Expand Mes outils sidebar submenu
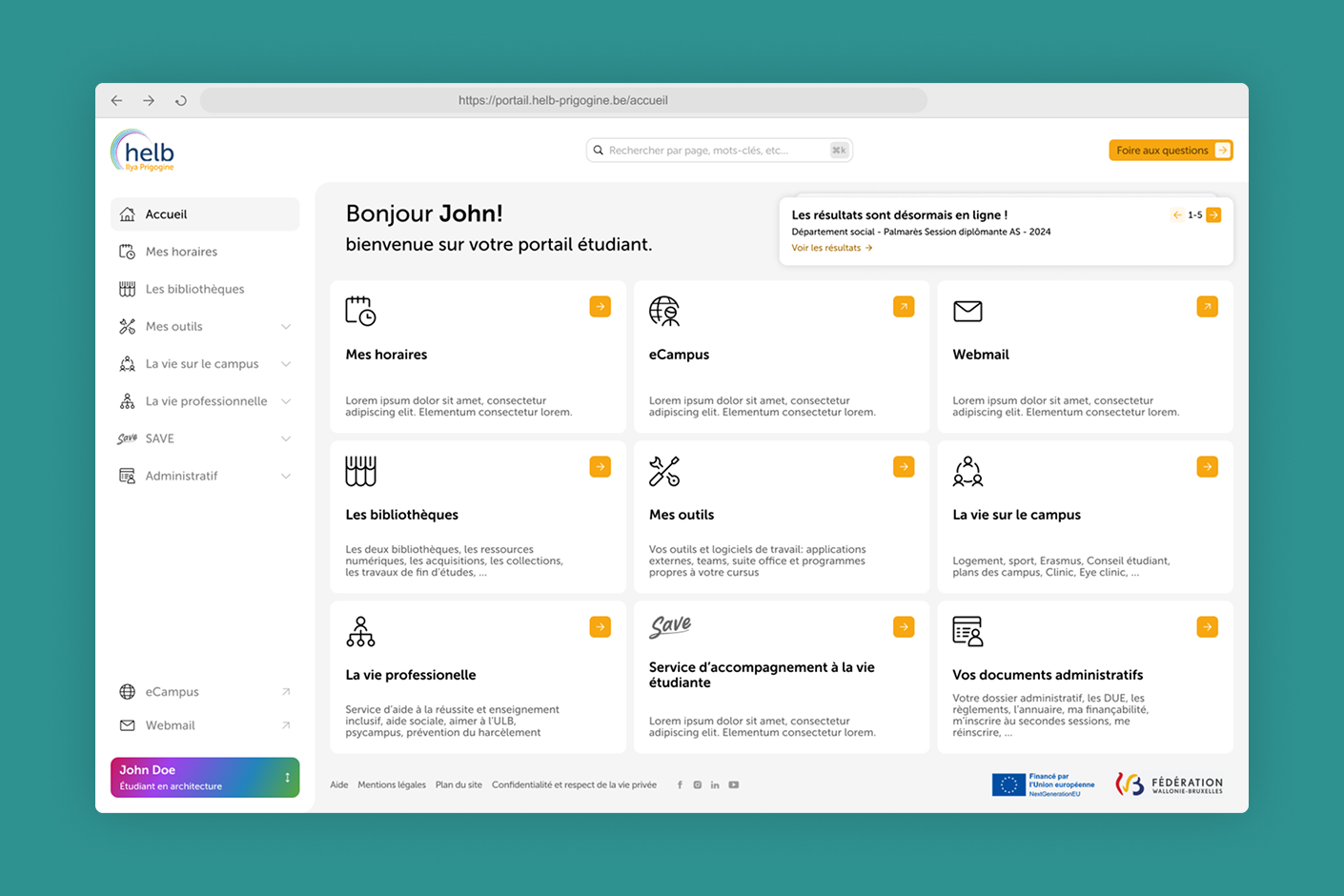The image size is (1344, 896). coord(286,327)
